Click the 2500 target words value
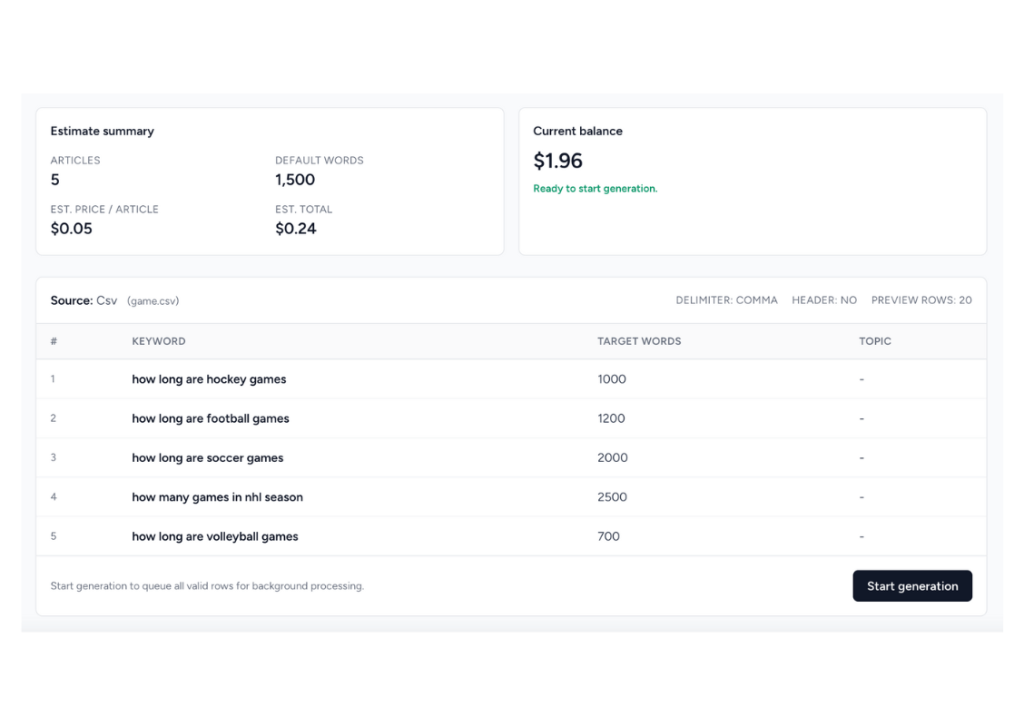Image resolution: width=1024 pixels, height=726 pixels. pyautogui.click(x=612, y=497)
